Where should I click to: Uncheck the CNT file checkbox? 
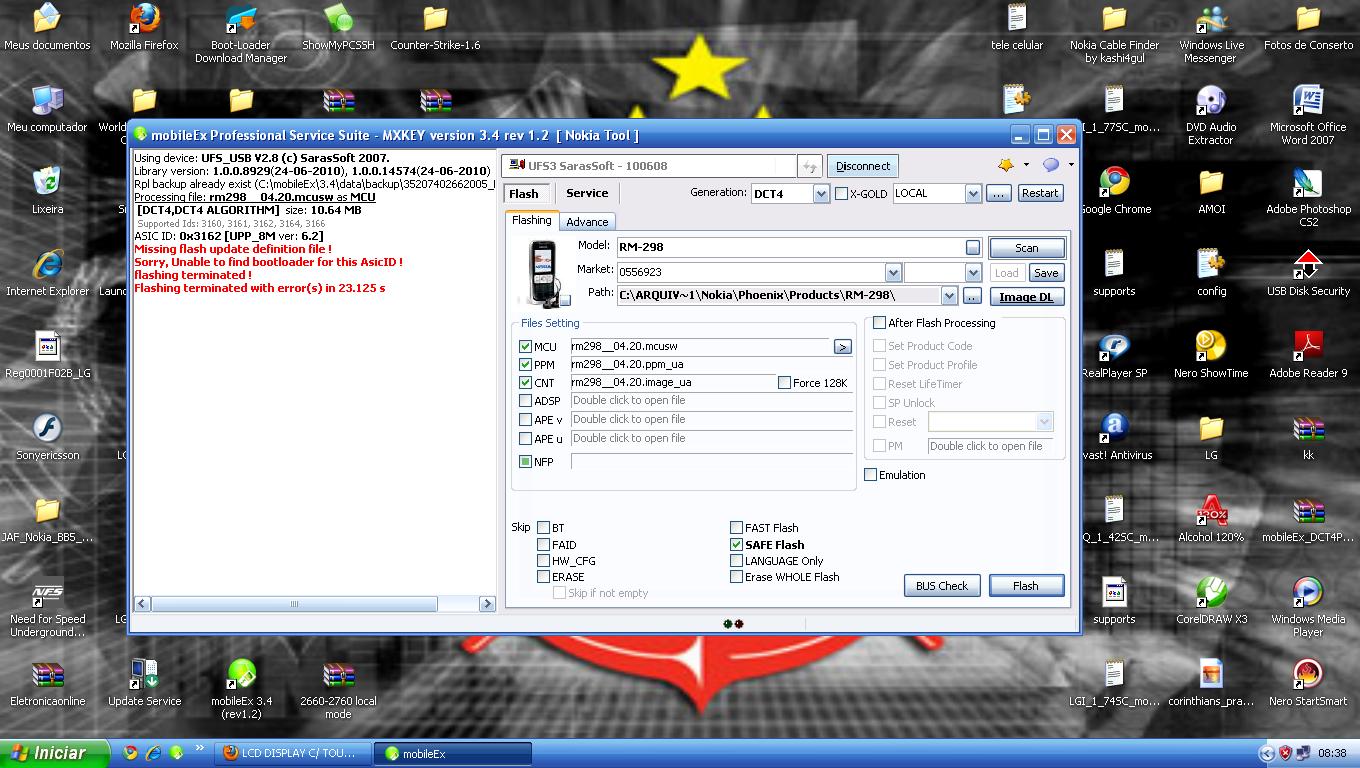pyautogui.click(x=525, y=383)
